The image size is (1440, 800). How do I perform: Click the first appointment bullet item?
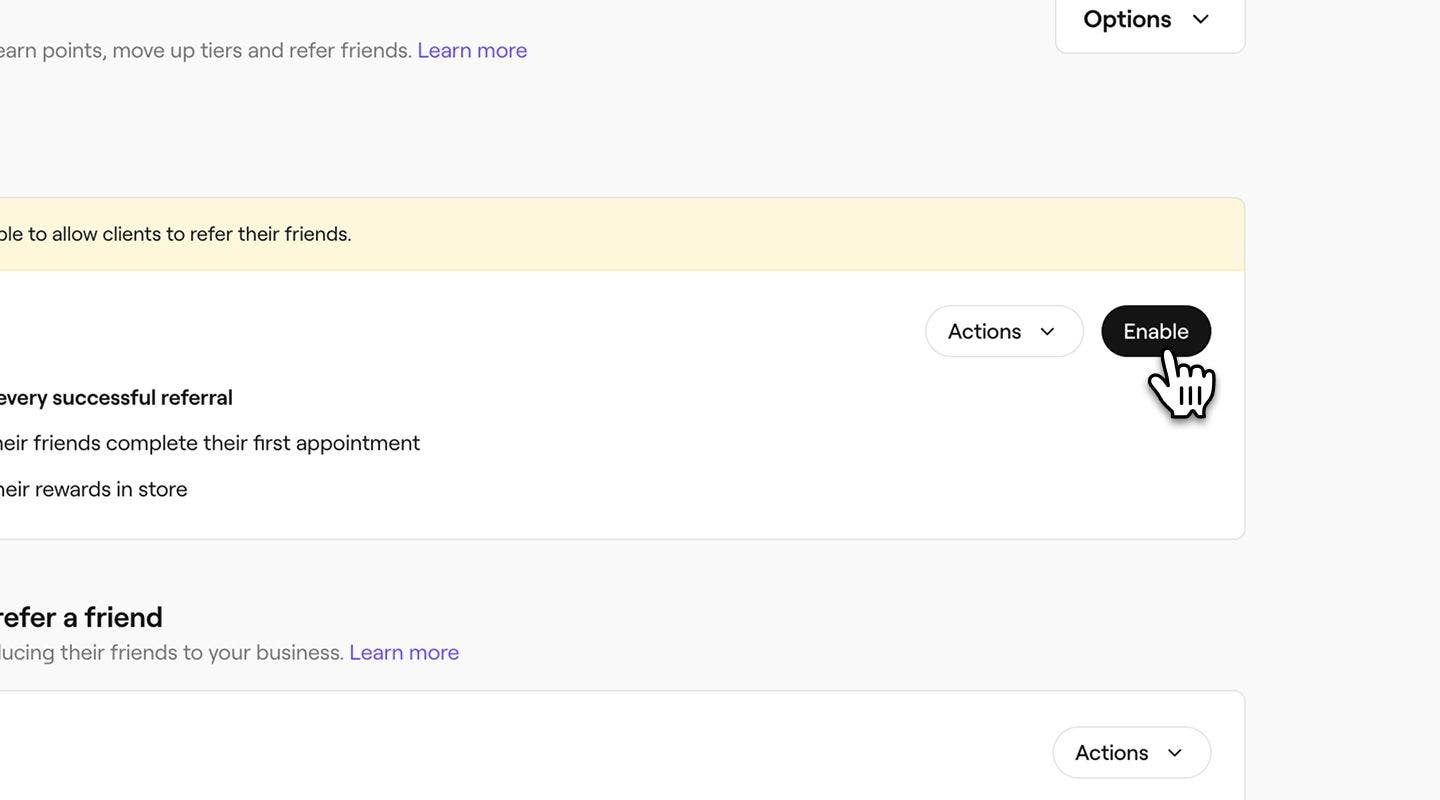(x=210, y=440)
